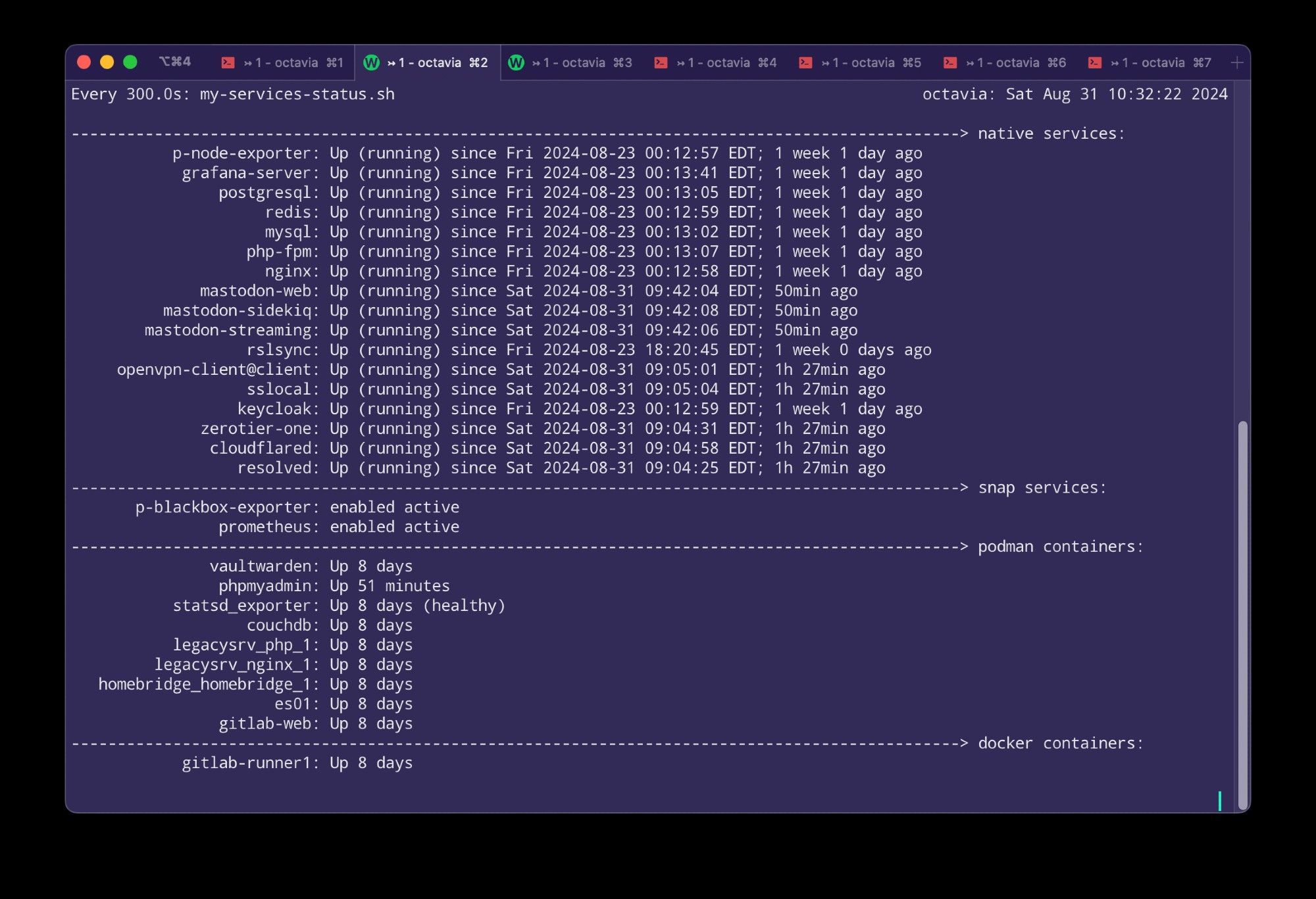Click the 'docker containers:' heading
The height and width of the screenshot is (899, 1316).
(1061, 743)
